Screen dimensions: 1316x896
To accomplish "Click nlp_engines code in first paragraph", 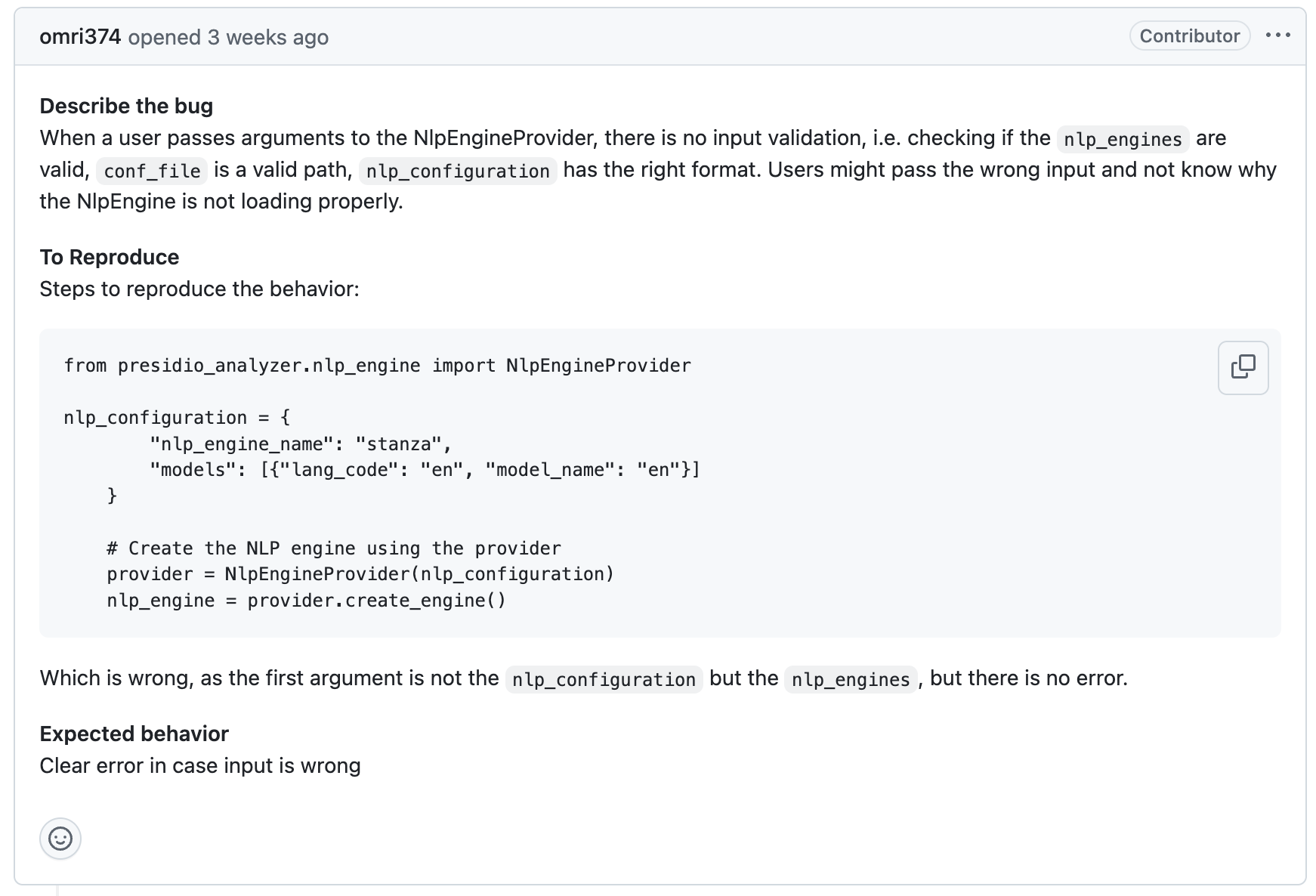I will (1123, 139).
